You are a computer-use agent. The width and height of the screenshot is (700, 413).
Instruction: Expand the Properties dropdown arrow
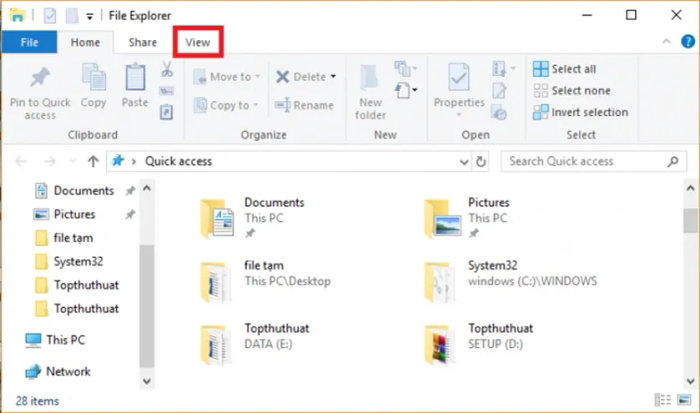coord(459,115)
